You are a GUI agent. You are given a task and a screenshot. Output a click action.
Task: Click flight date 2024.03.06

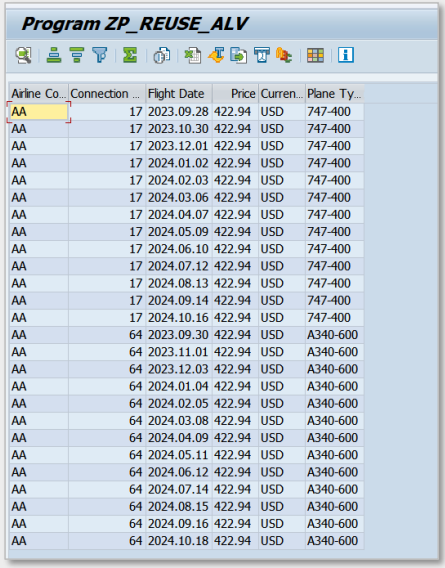pyautogui.click(x=179, y=197)
